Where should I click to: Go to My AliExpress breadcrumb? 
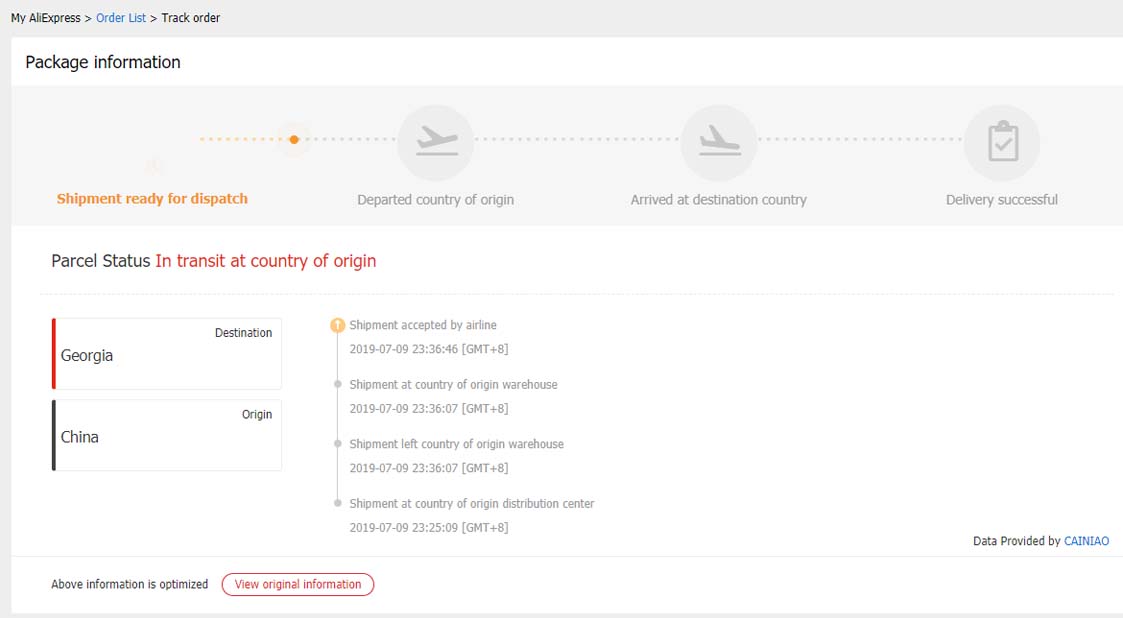(x=45, y=18)
